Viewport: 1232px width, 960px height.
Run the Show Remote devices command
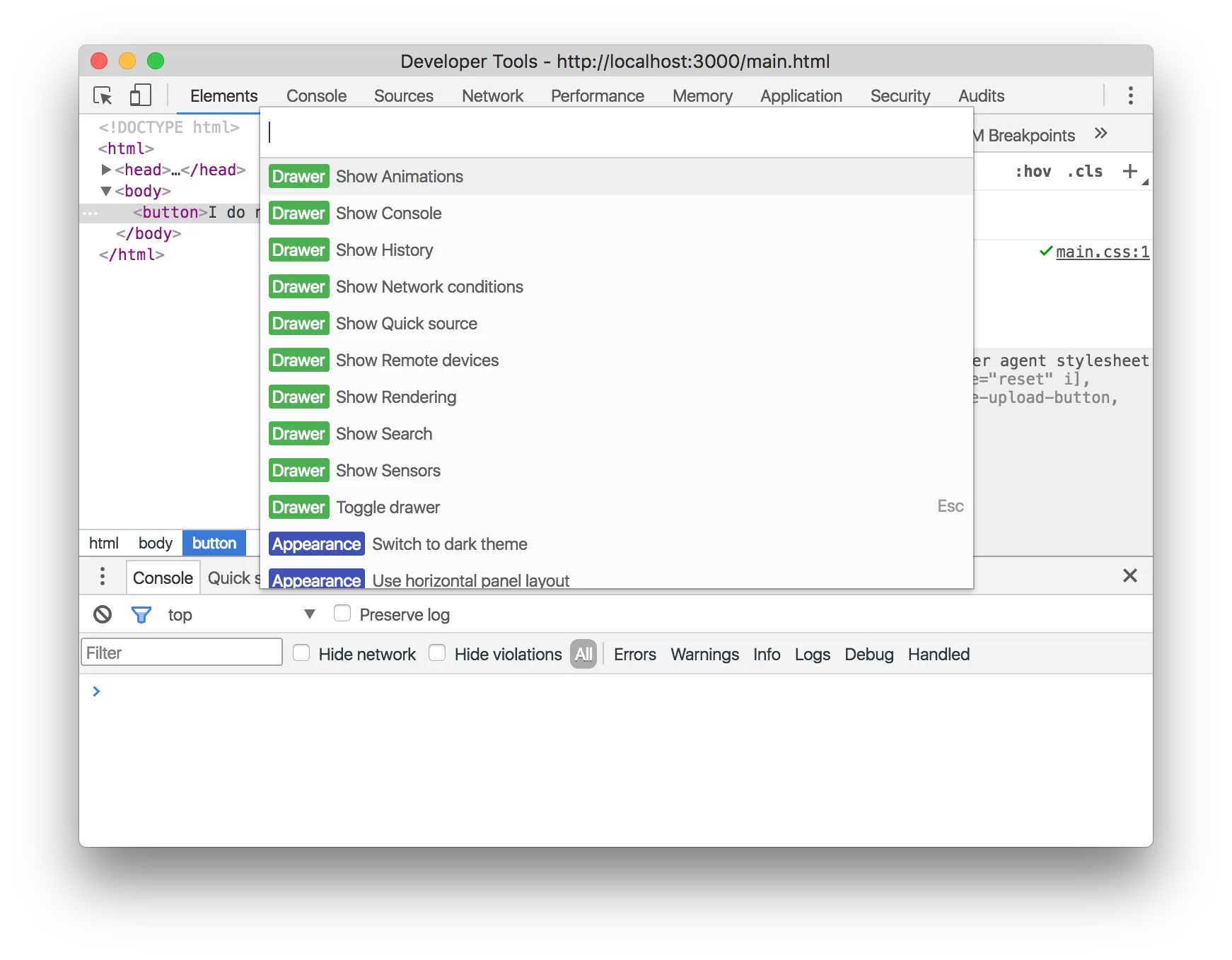617,361
